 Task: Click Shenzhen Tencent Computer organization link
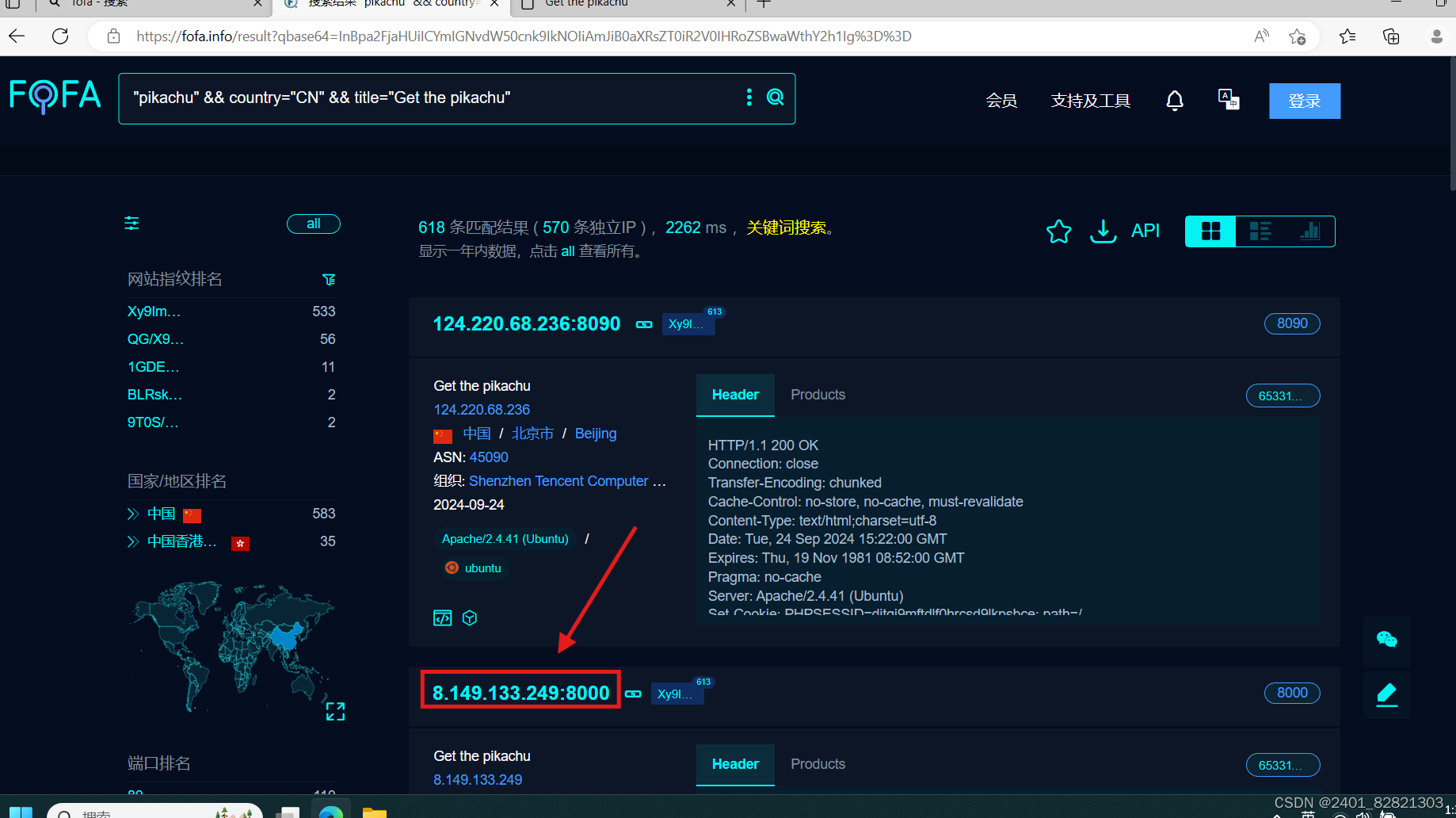567,481
